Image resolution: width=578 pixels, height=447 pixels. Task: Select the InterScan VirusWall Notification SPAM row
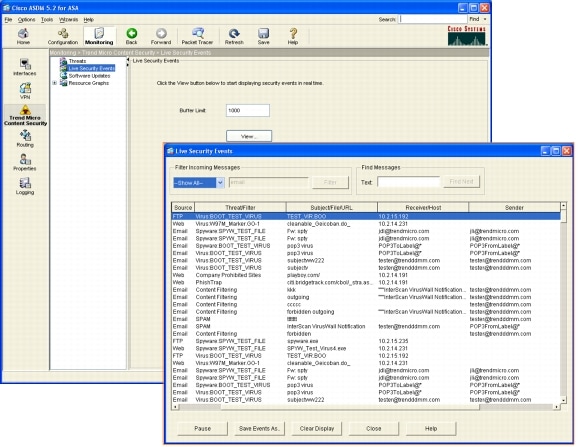pyautogui.click(x=366, y=326)
